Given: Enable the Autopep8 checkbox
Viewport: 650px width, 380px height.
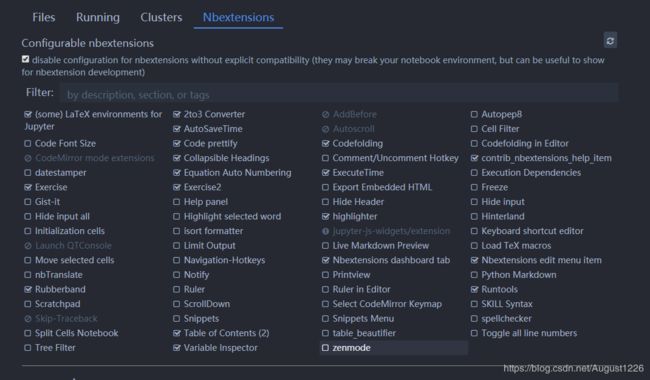Looking at the screenshot, I should (x=474, y=114).
